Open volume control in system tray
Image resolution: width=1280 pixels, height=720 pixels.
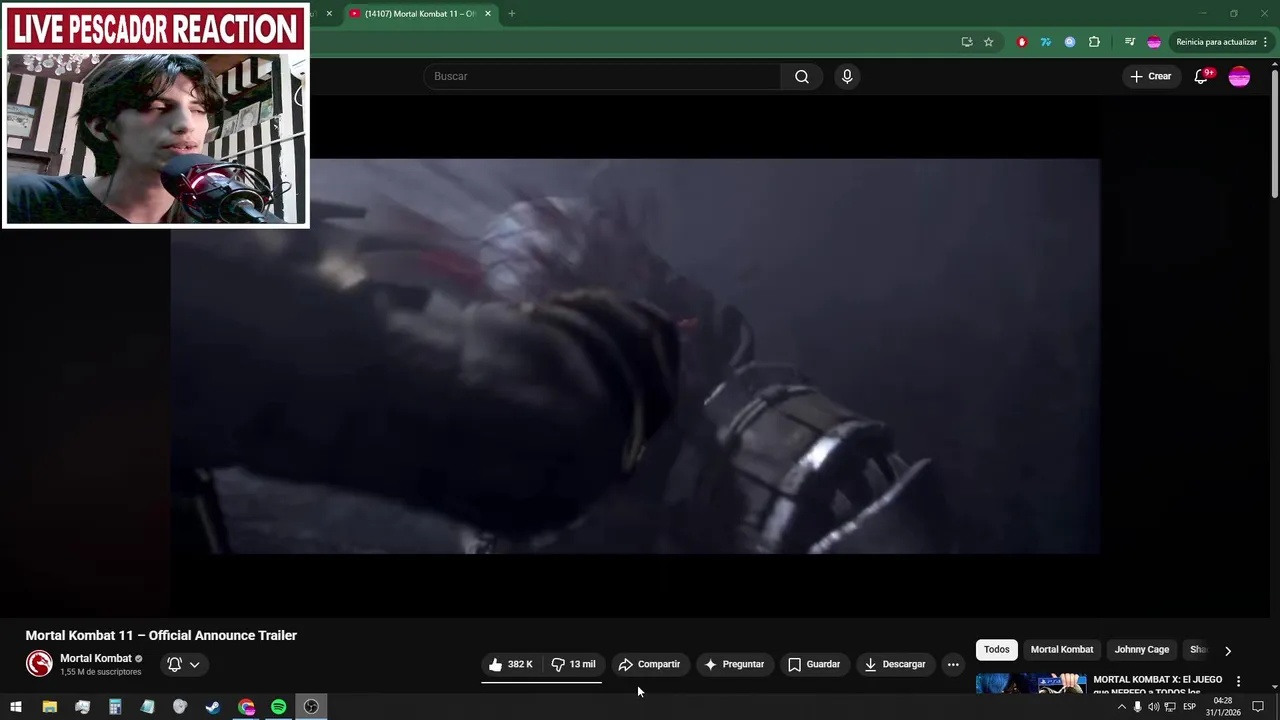pyautogui.click(x=1153, y=707)
